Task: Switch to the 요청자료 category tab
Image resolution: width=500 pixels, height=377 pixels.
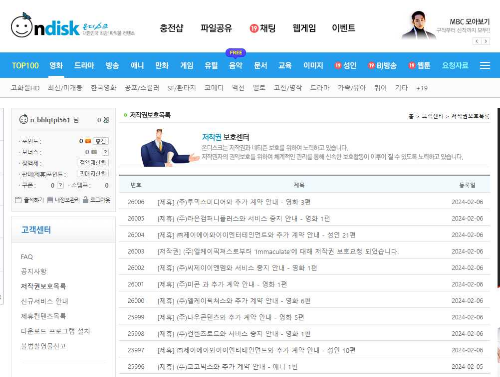Action: coord(455,65)
